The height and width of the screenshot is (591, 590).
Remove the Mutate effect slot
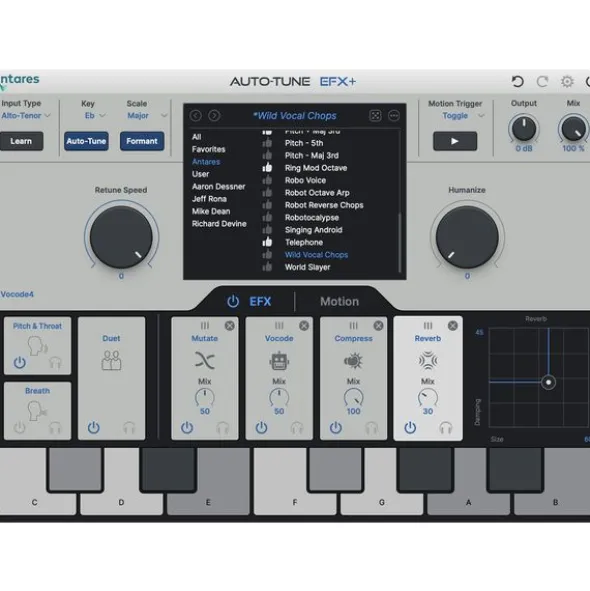click(x=230, y=326)
